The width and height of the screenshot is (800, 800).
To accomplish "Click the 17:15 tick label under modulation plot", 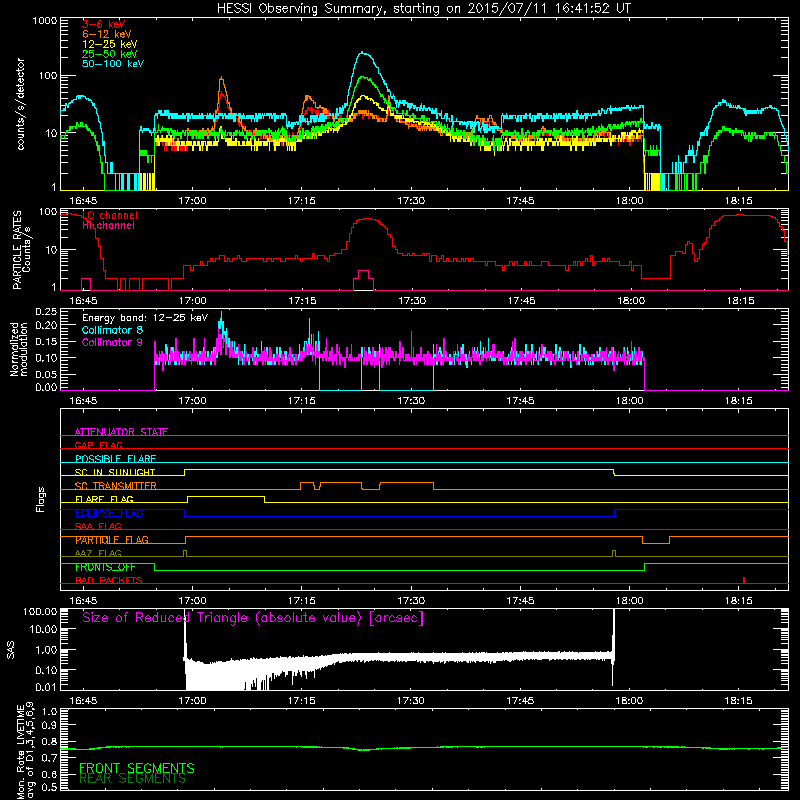I will pos(302,401).
